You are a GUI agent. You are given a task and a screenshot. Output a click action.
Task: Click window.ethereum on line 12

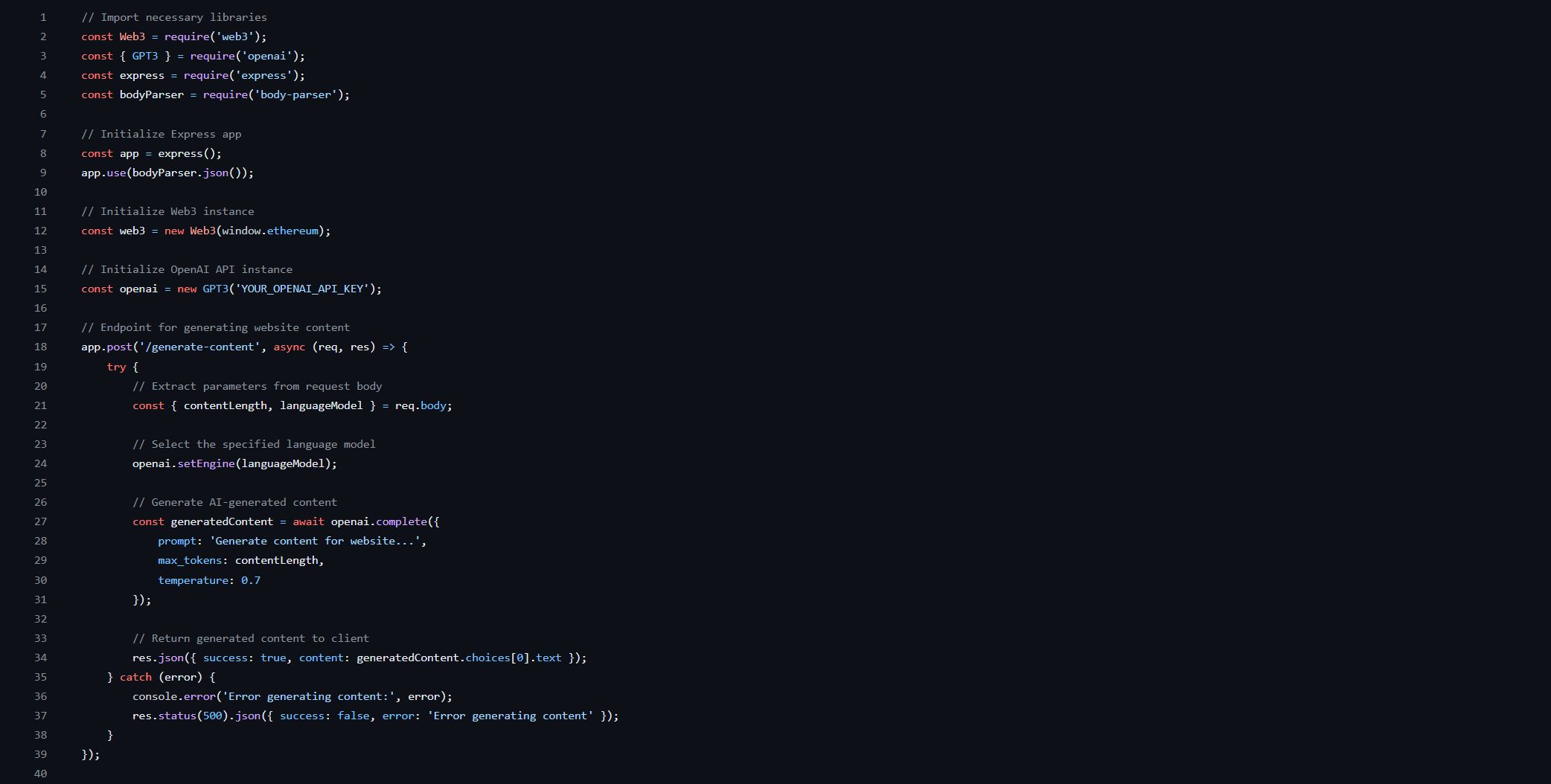(x=270, y=231)
